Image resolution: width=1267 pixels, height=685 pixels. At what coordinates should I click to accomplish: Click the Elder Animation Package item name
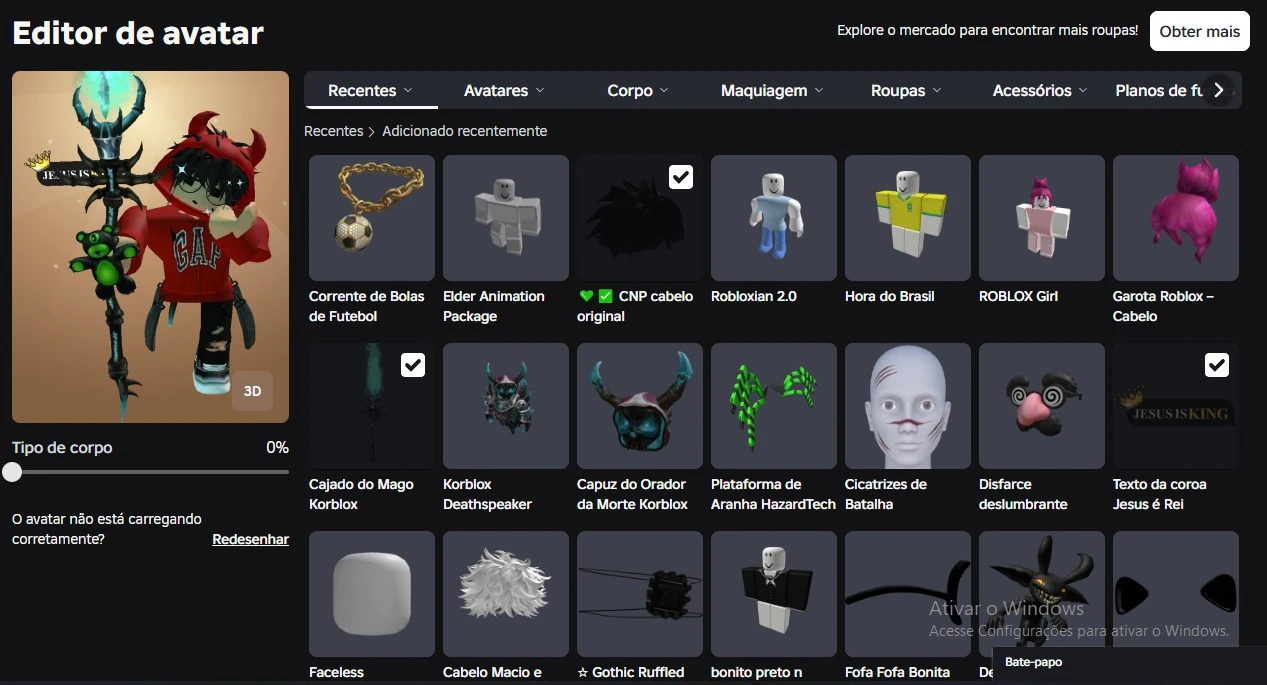click(x=494, y=306)
